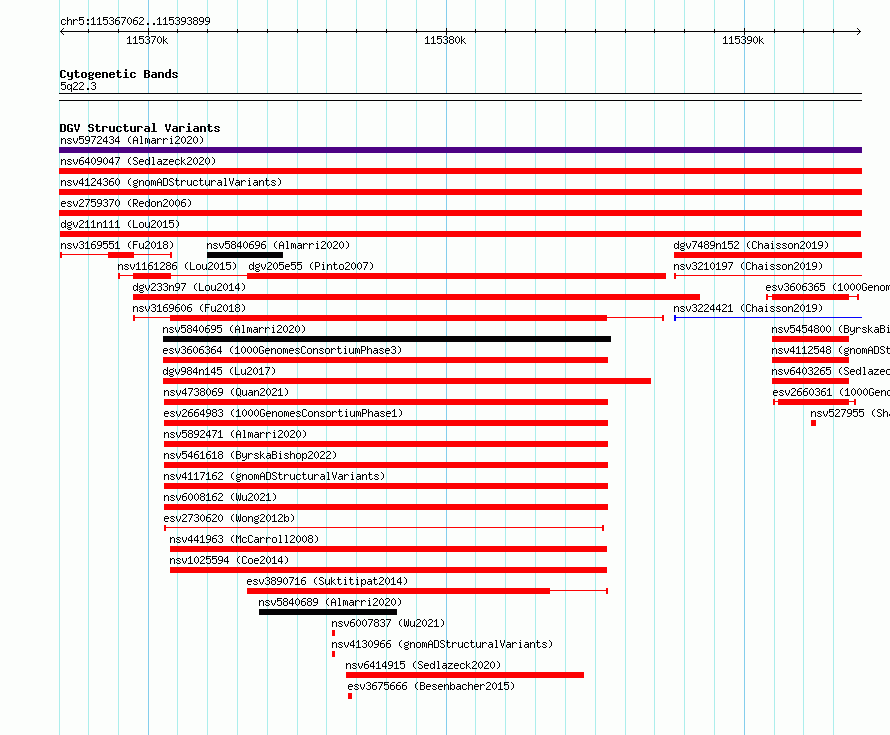Click the tiny nsv6007837 variant marker
The image size is (890, 735).
point(333,633)
